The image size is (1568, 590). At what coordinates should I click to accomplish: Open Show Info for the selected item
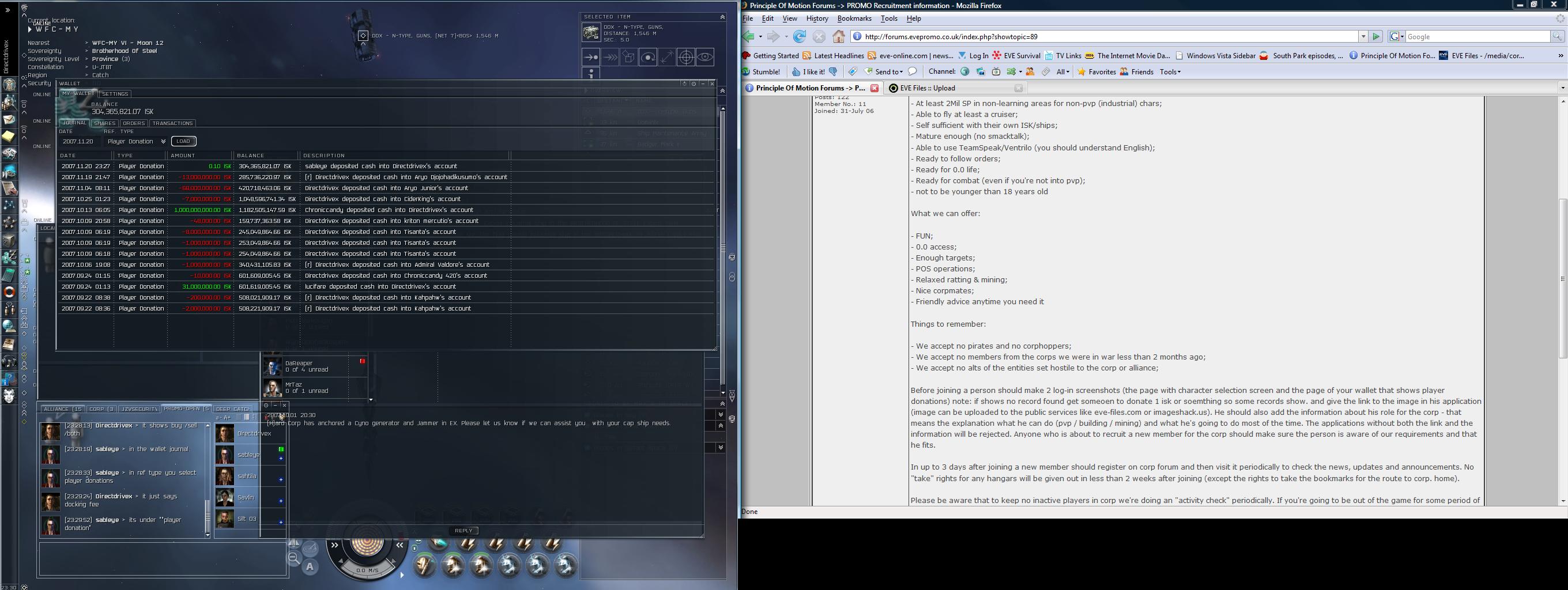pyautogui.click(x=590, y=74)
